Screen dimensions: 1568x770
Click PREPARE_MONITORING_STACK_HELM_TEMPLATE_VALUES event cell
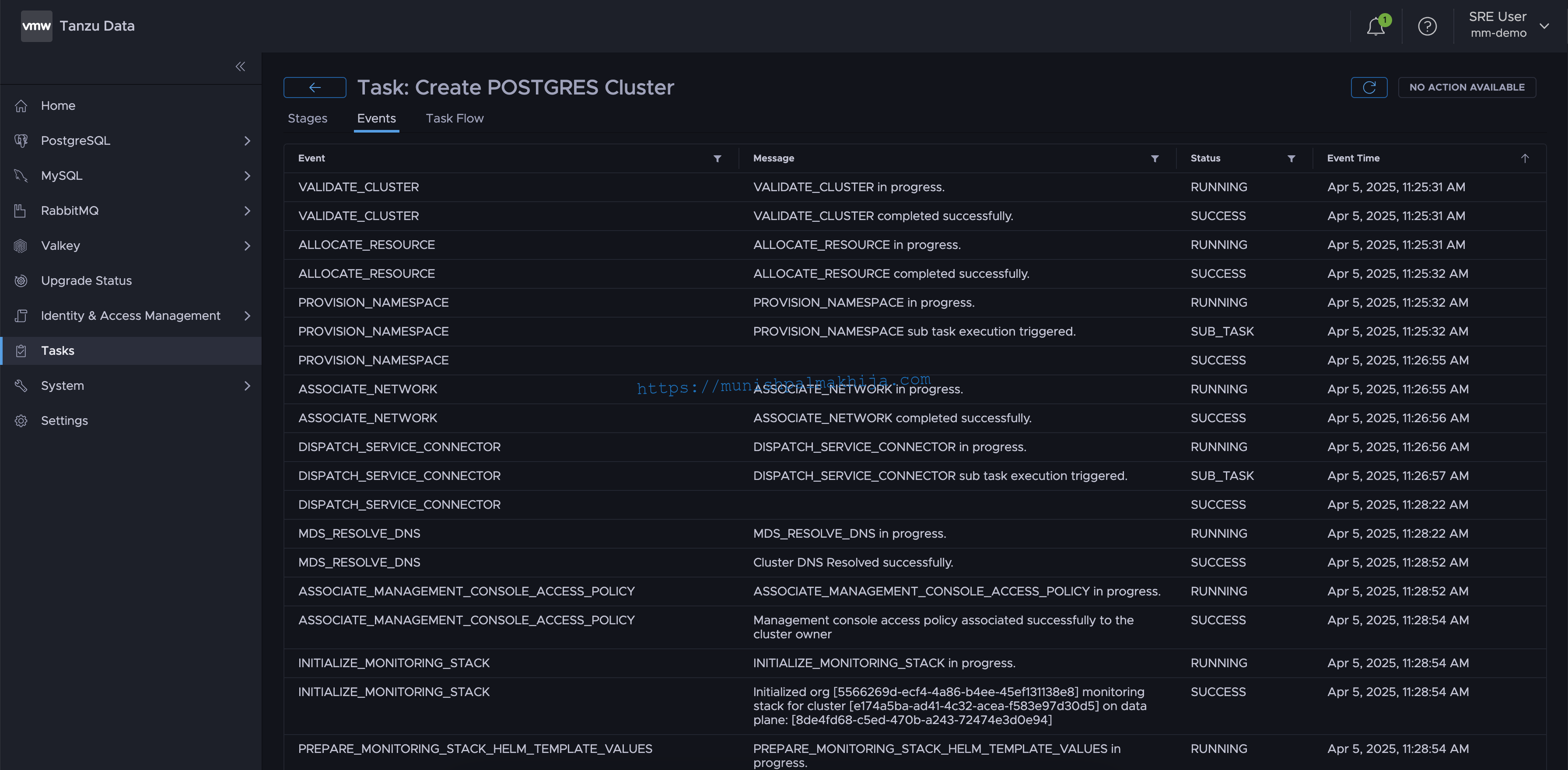pos(475,749)
